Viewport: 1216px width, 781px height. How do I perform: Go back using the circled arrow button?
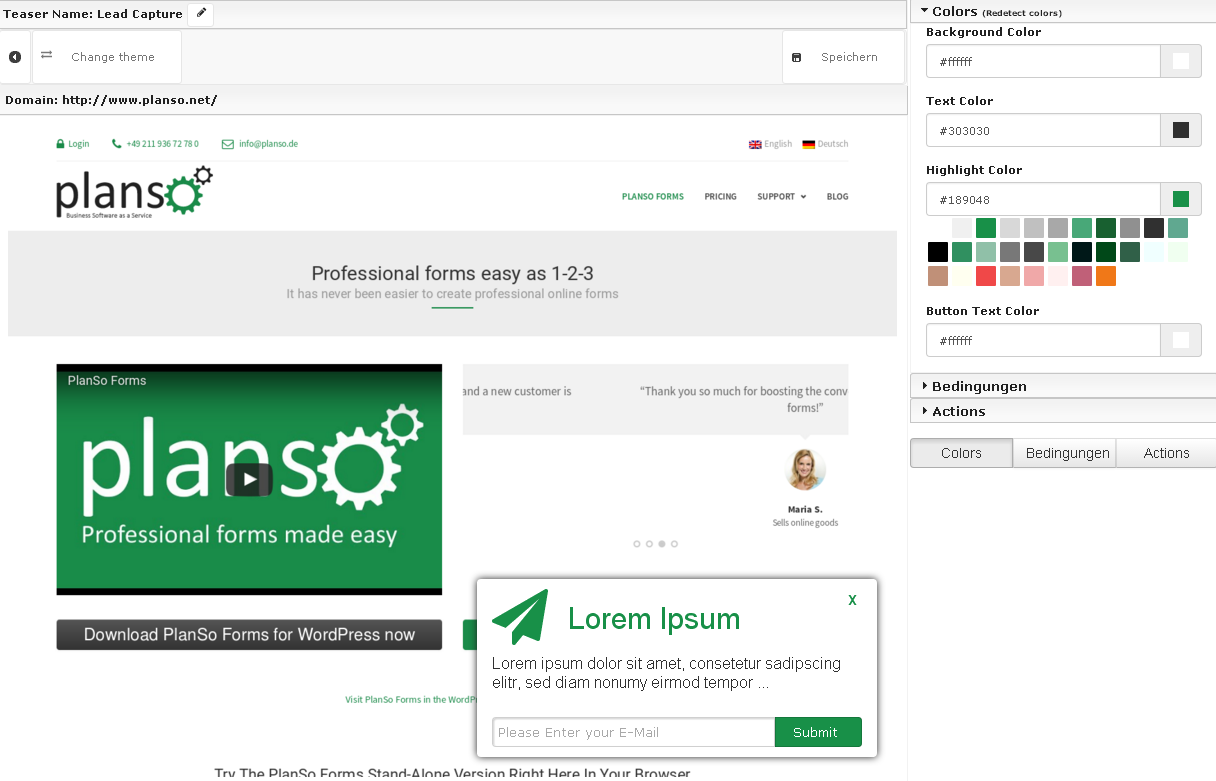[15, 57]
